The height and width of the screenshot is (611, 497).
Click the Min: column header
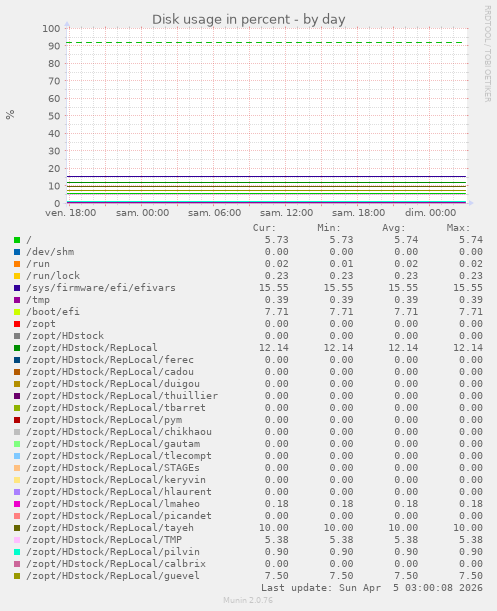click(x=329, y=228)
